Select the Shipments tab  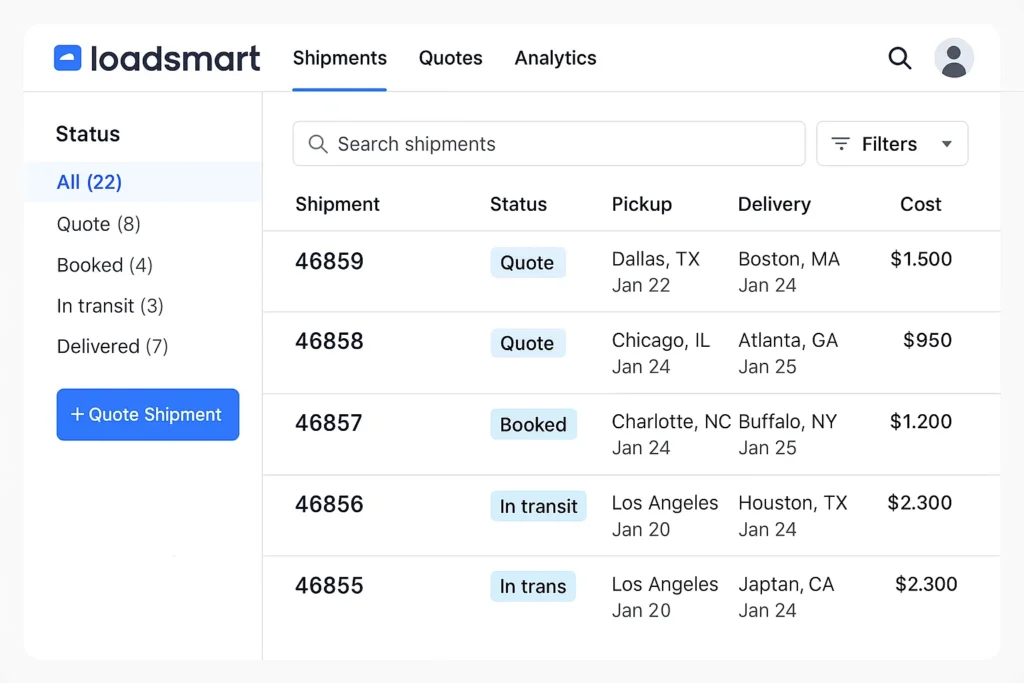pos(339,58)
